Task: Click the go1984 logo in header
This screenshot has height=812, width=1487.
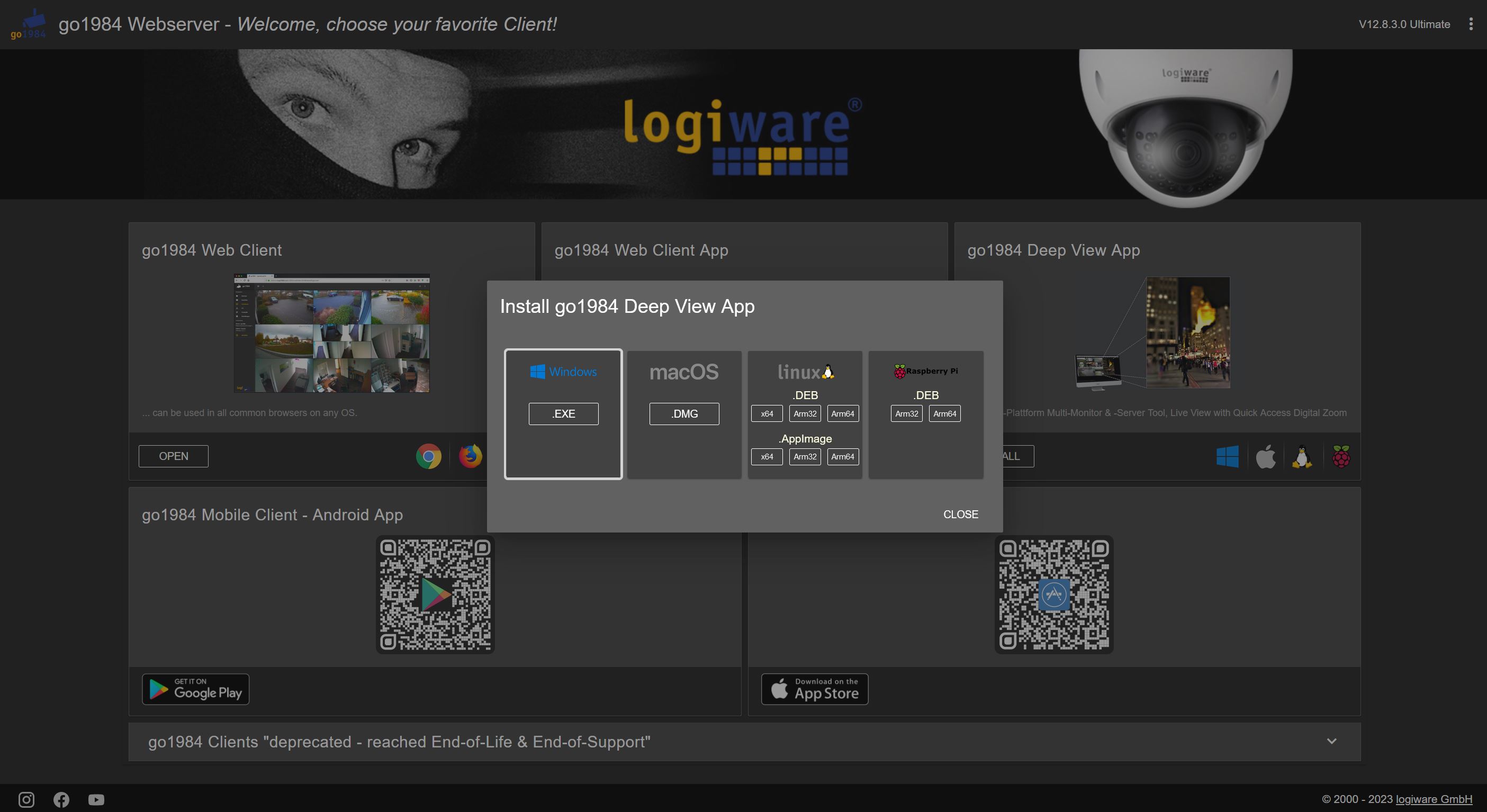Action: tap(28, 24)
